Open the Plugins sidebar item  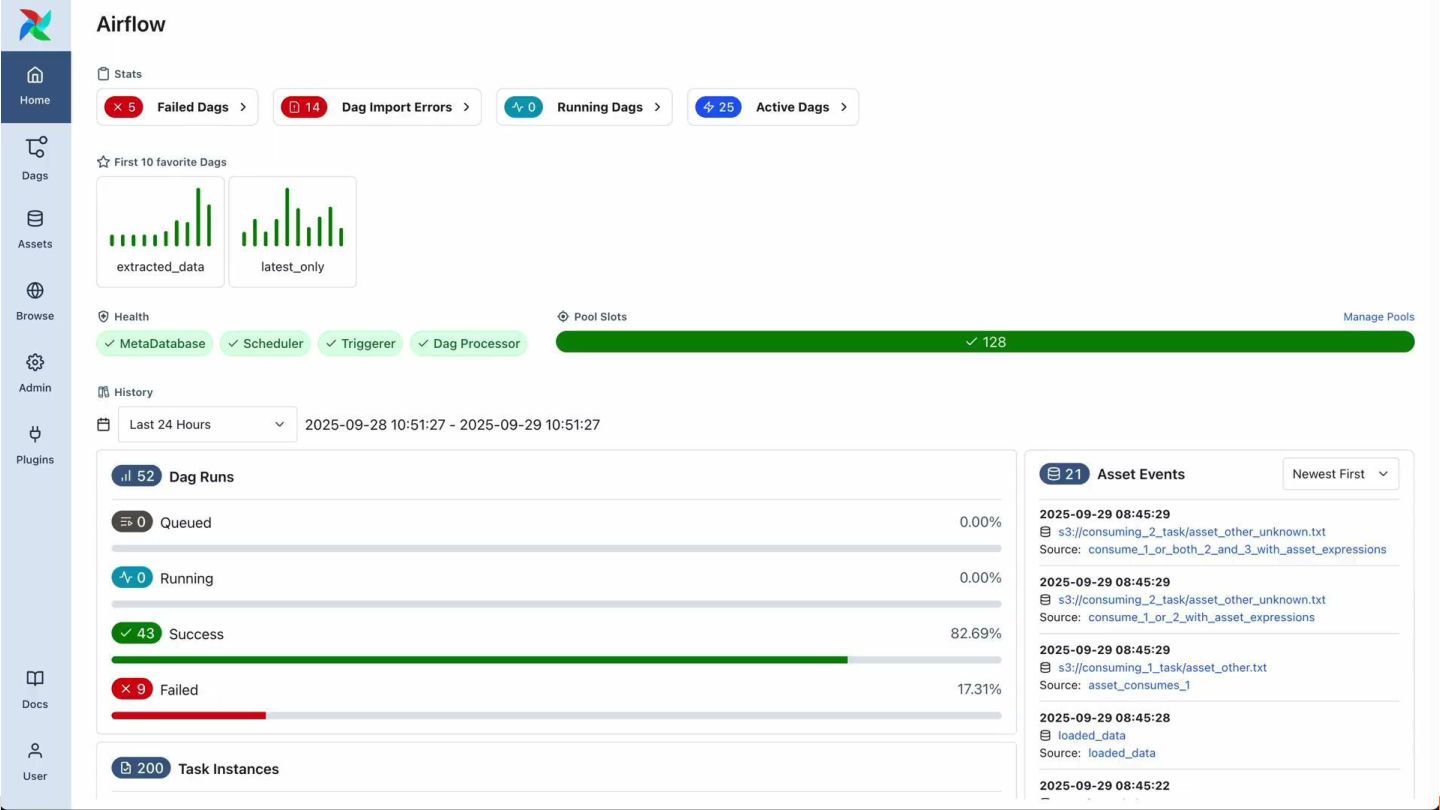[x=35, y=445]
